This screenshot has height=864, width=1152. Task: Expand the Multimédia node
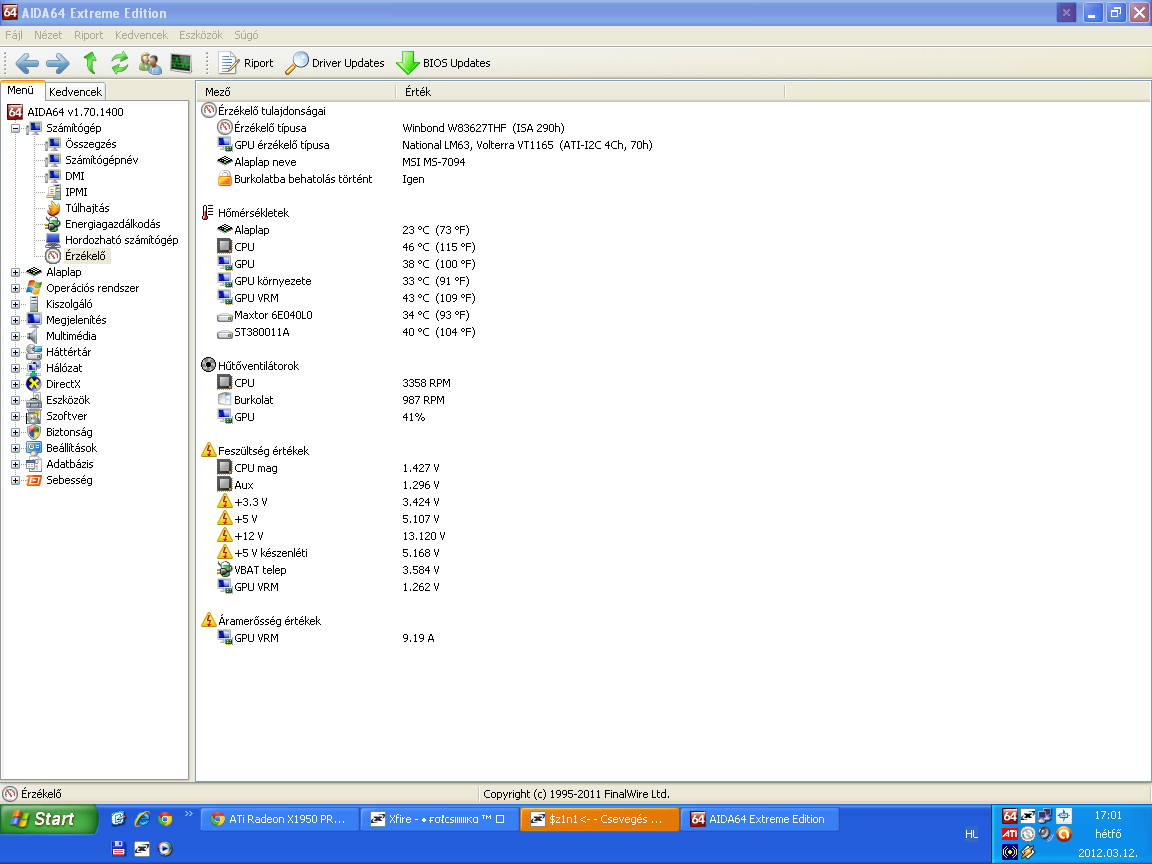15,336
